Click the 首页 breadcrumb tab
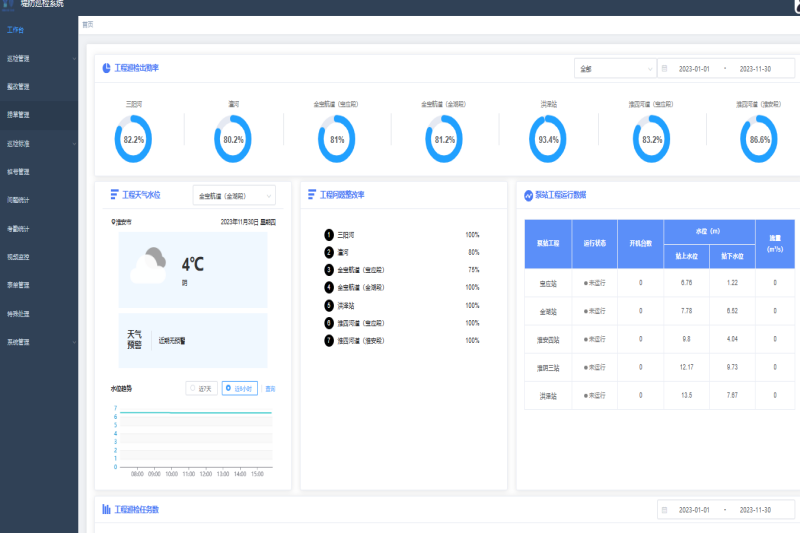 (88, 24)
